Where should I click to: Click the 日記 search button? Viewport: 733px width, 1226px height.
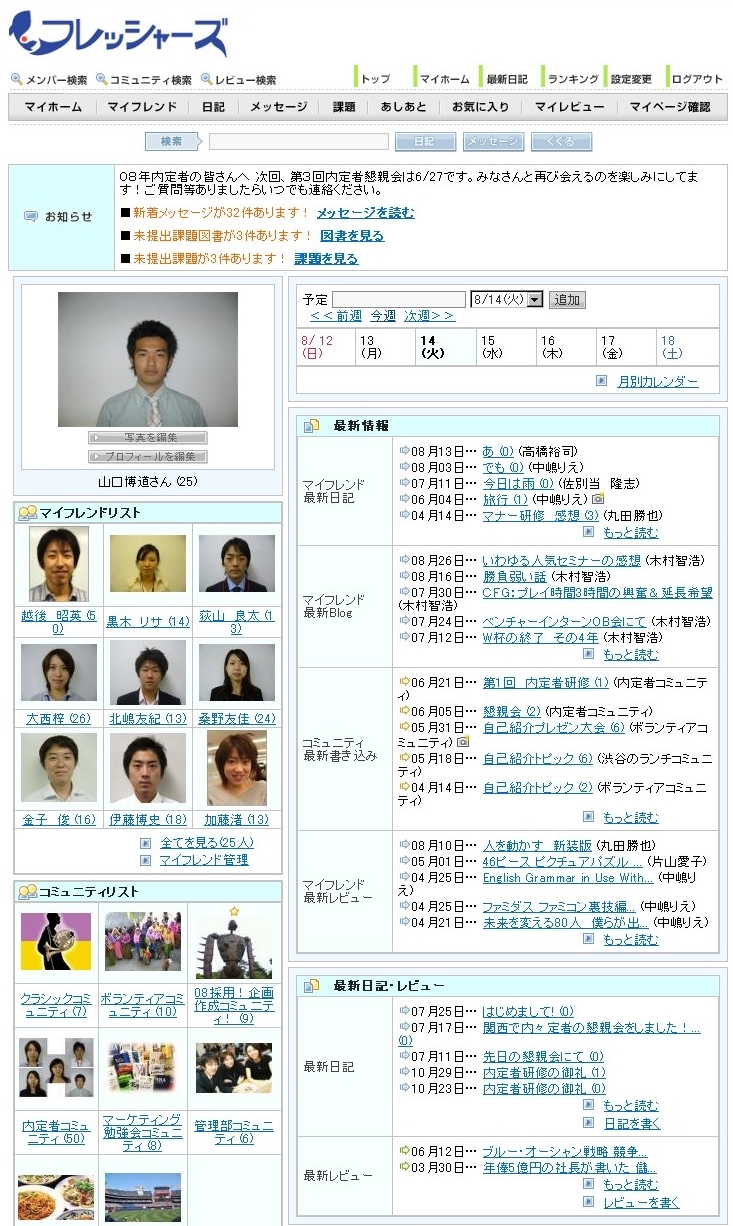tap(425, 142)
